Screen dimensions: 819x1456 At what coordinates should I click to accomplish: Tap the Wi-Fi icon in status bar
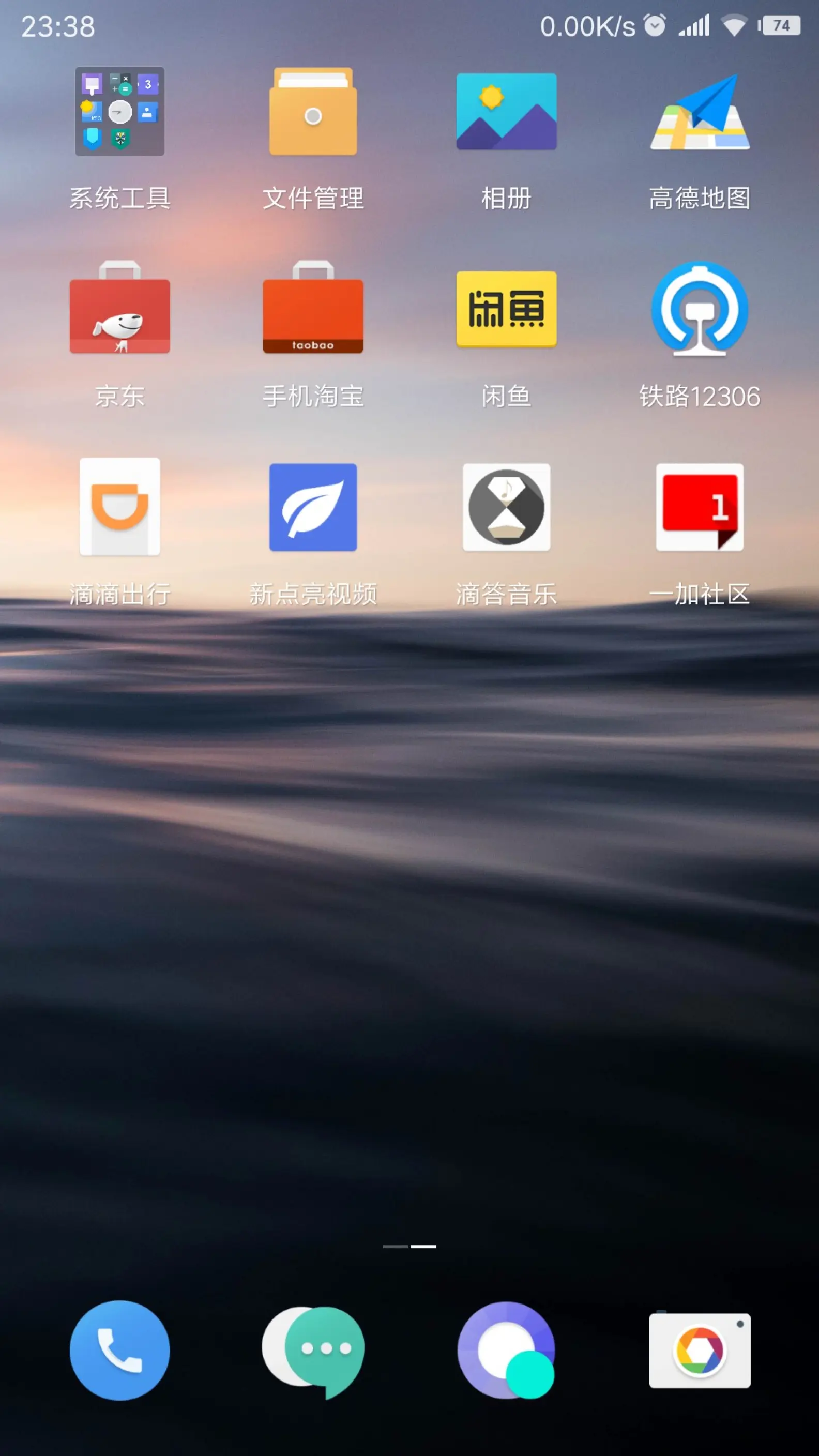(x=734, y=26)
